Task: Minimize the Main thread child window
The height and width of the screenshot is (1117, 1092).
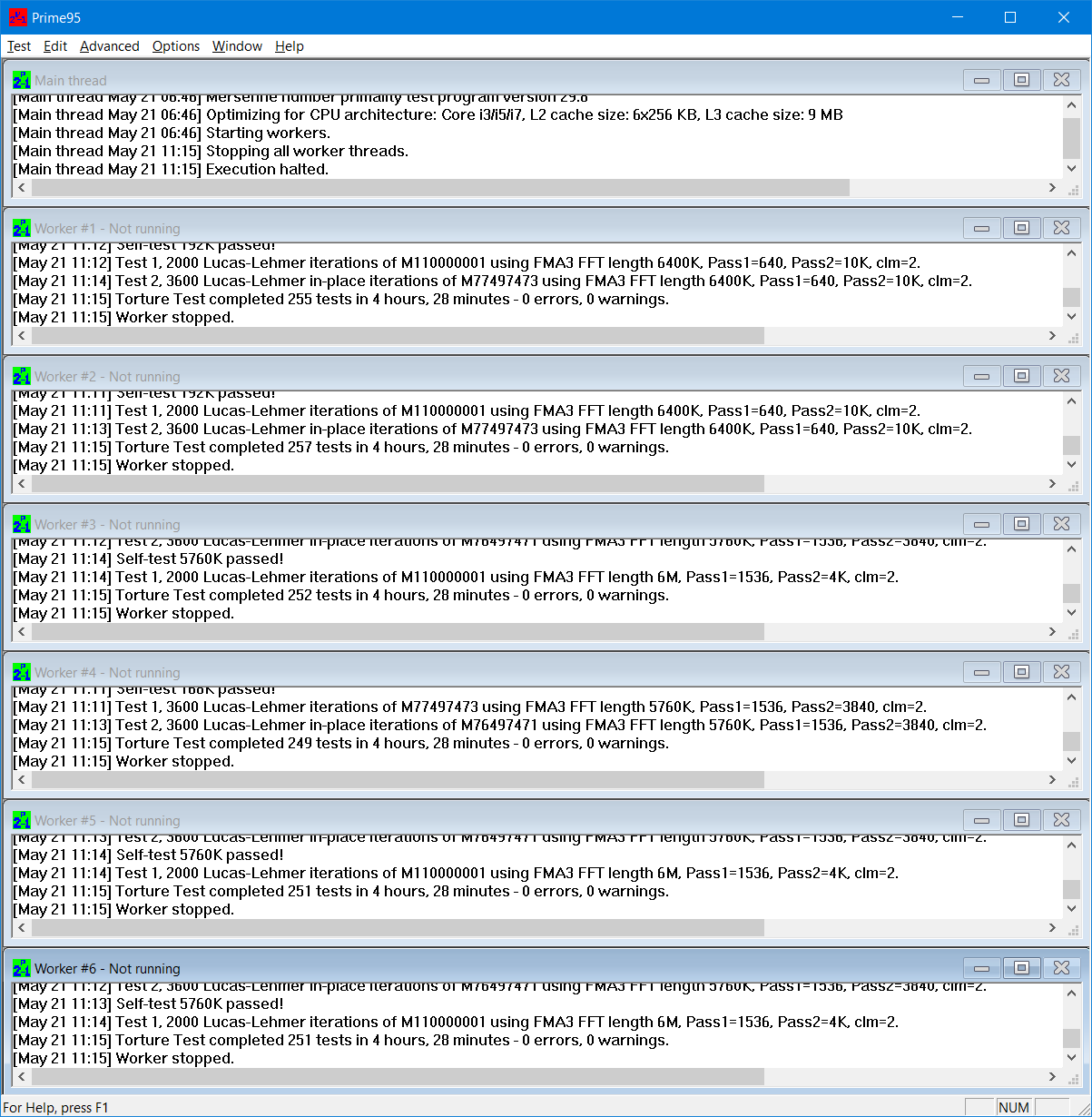Action: click(x=981, y=80)
